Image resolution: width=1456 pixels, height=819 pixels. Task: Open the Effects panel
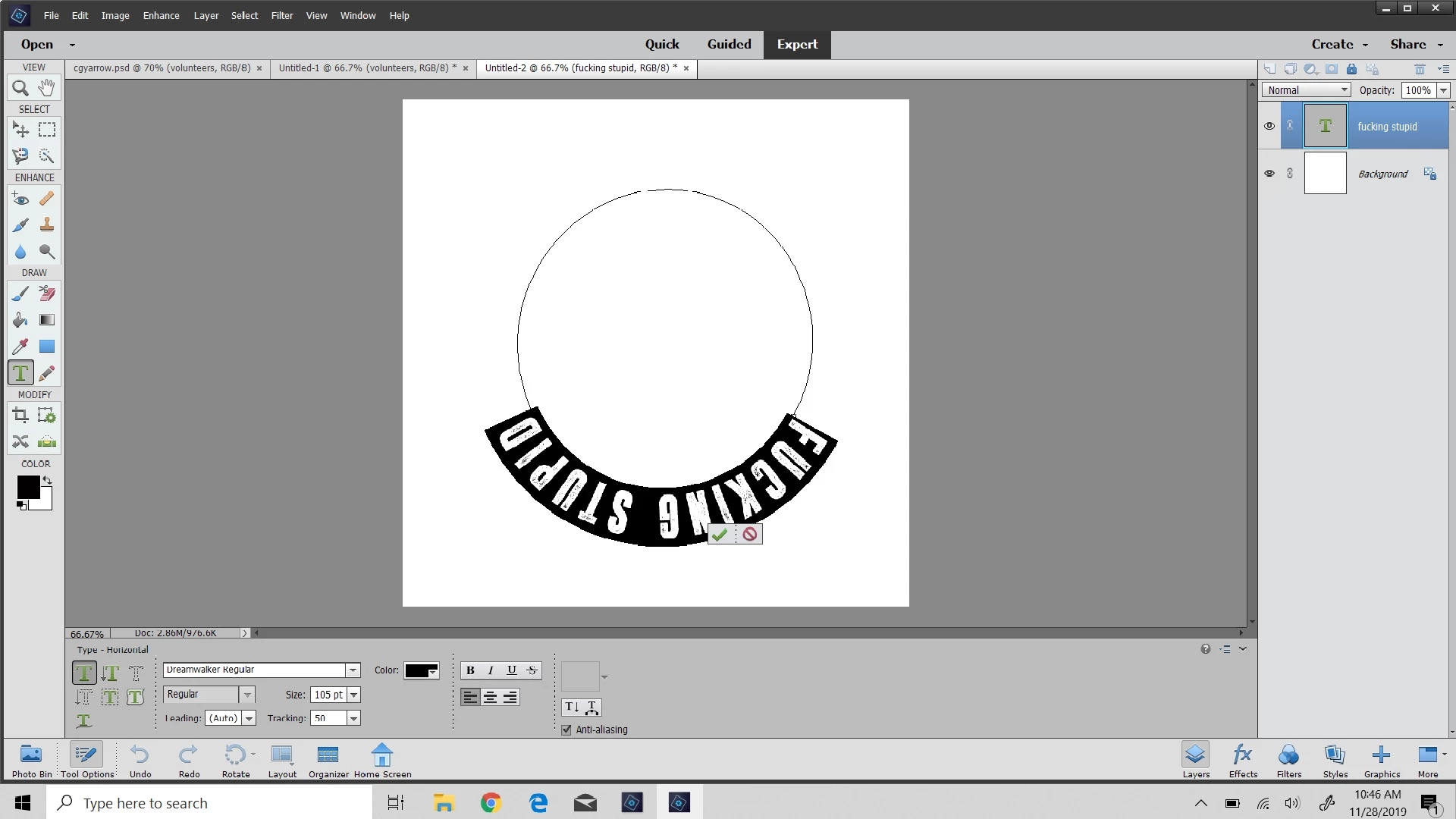(x=1243, y=760)
